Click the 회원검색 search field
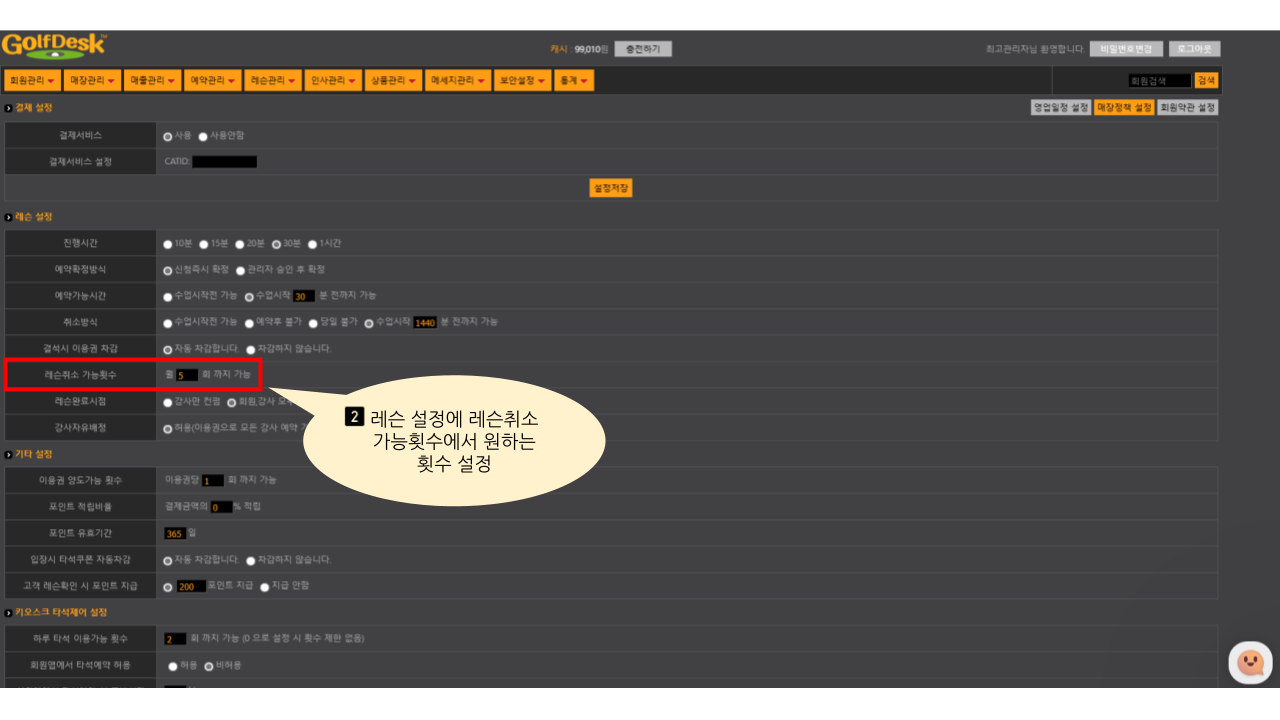 1156,80
